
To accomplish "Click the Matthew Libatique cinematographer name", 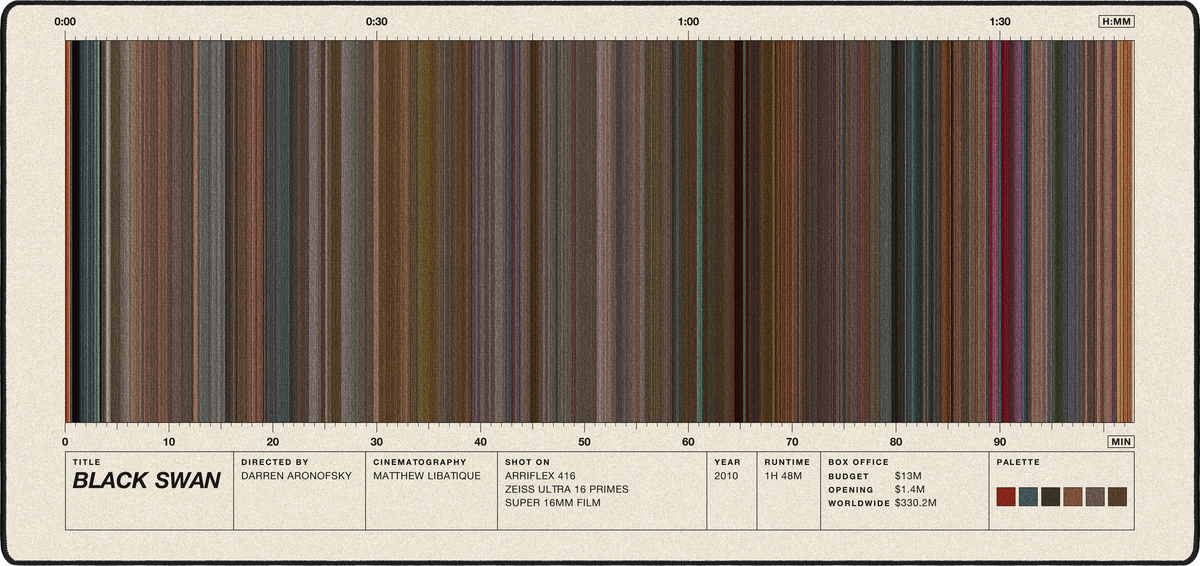I will point(427,476).
